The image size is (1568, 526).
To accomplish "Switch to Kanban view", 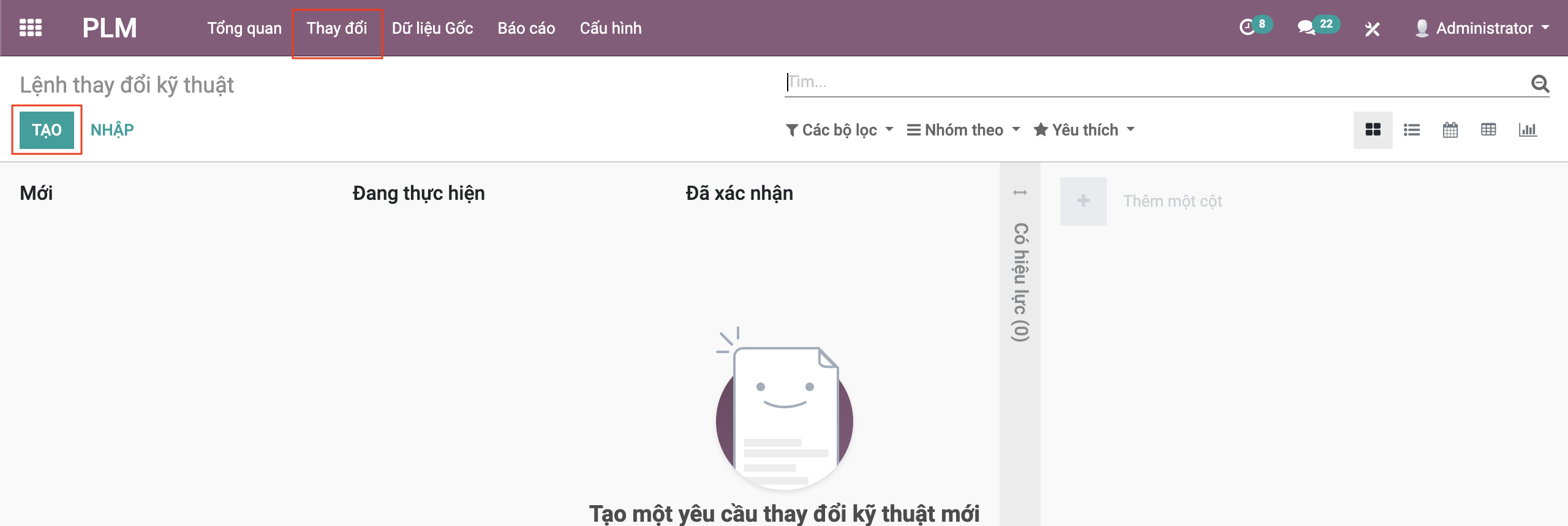I will (x=1373, y=130).
